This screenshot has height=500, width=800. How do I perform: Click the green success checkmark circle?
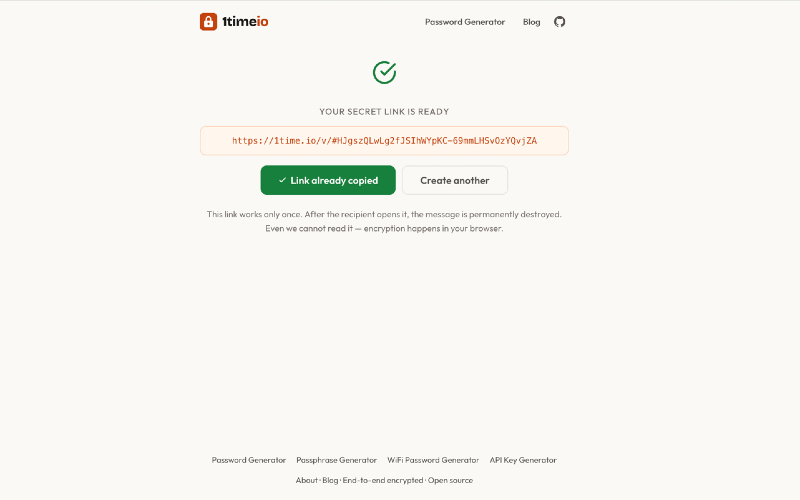coord(384,72)
